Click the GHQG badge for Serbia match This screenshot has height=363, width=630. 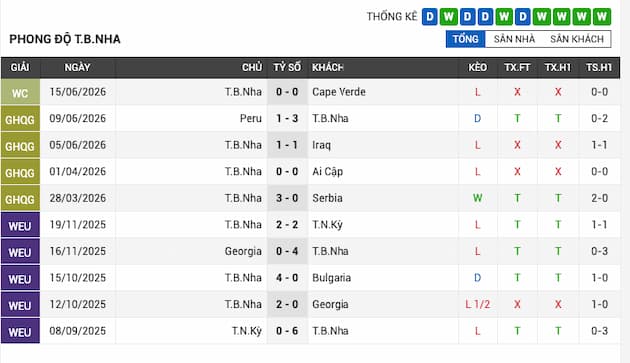[20, 198]
